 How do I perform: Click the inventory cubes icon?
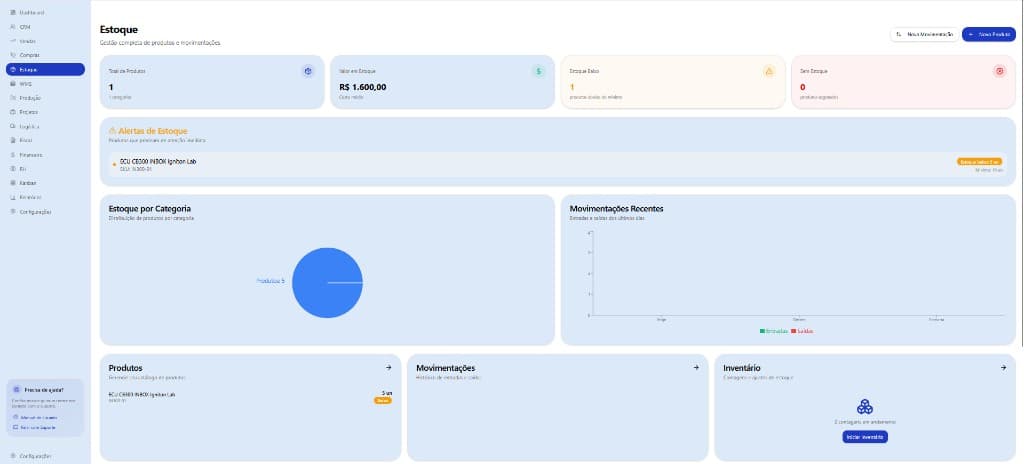865,407
